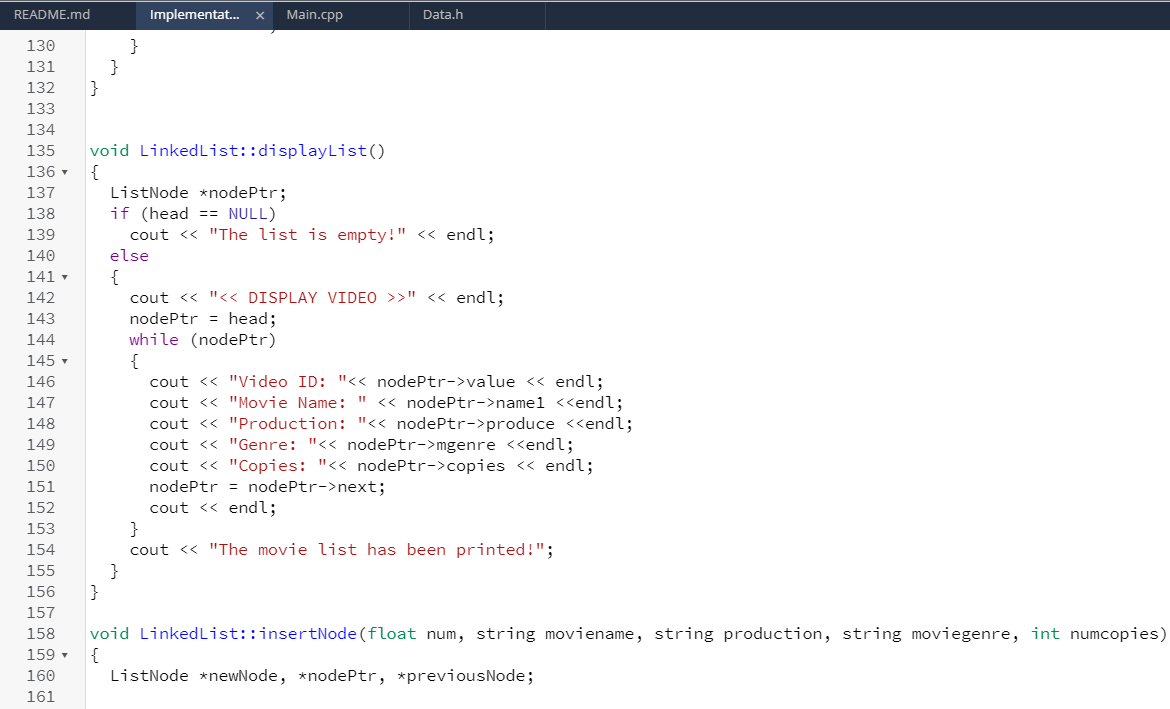The image size is (1170, 709).
Task: Select the Implementation tab
Action: [195, 14]
